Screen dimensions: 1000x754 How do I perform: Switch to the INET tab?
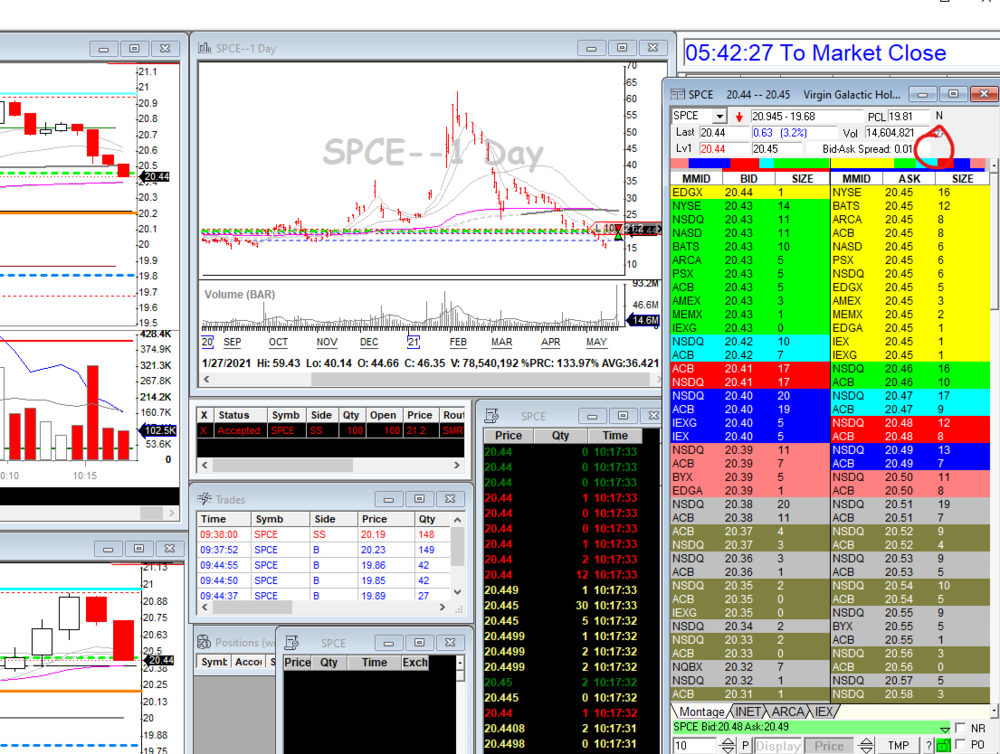(748, 712)
